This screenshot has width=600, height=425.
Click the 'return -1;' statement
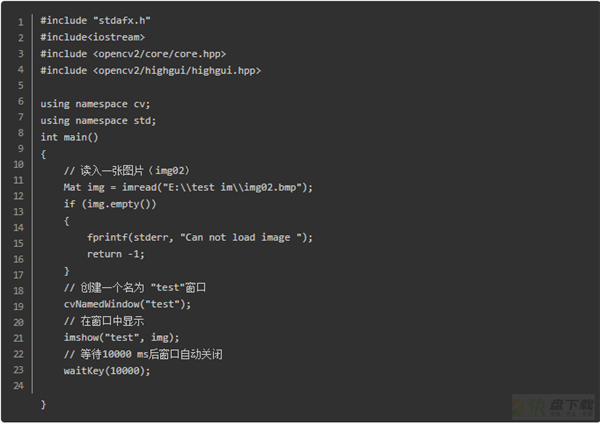(116, 254)
